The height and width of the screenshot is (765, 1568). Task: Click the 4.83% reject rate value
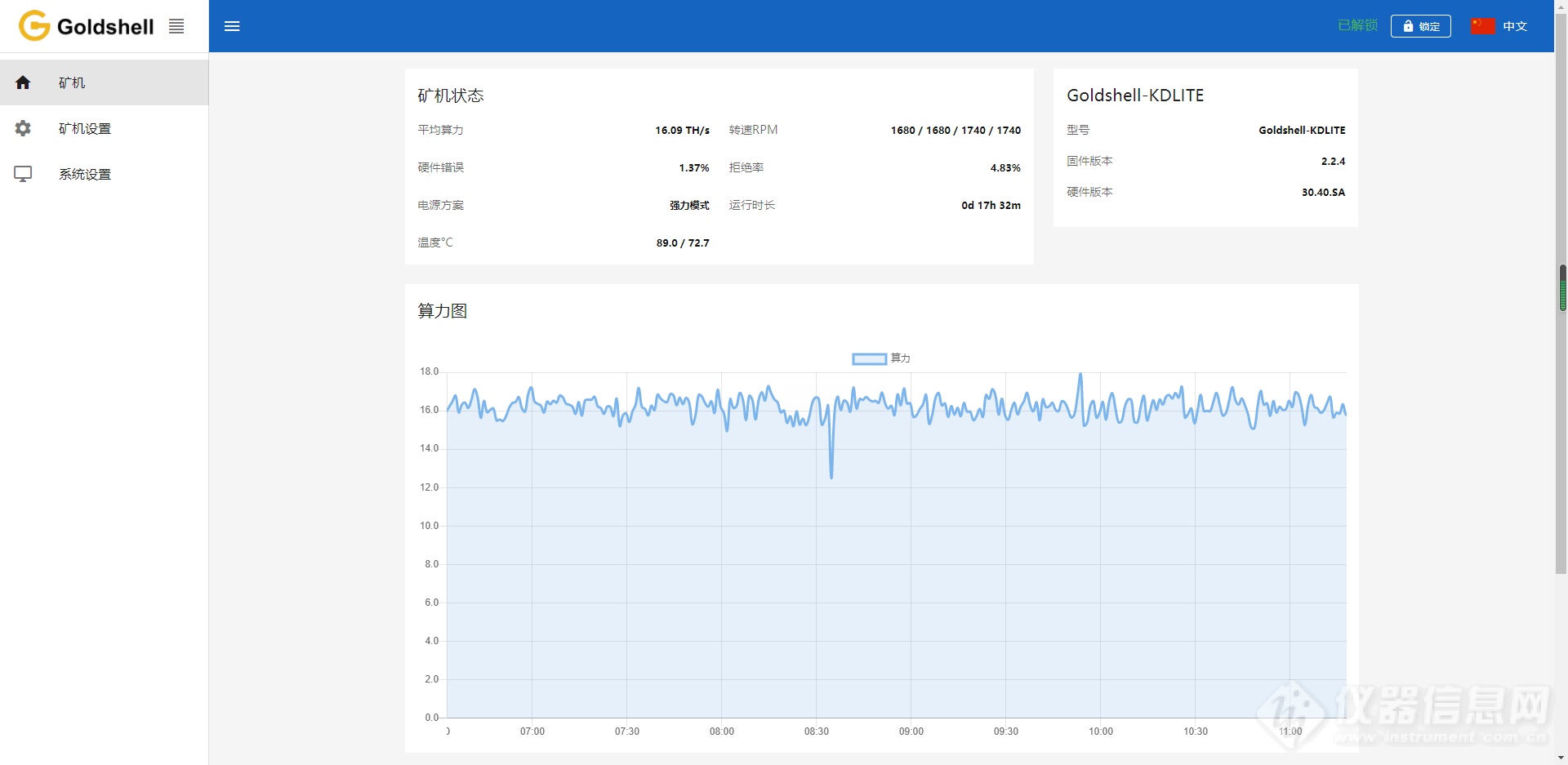1005,167
